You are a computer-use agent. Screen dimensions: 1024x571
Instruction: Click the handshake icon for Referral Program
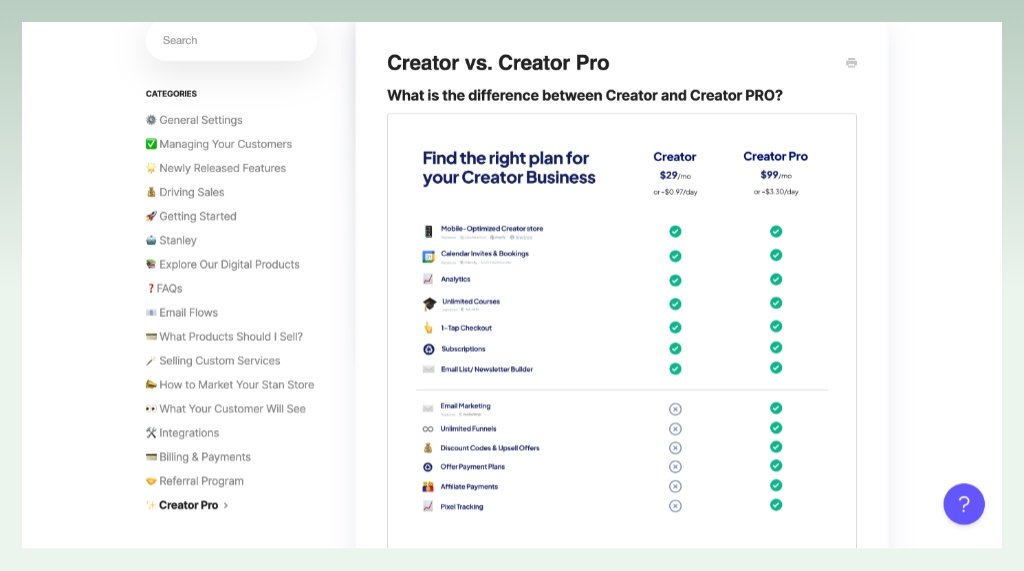click(x=151, y=481)
